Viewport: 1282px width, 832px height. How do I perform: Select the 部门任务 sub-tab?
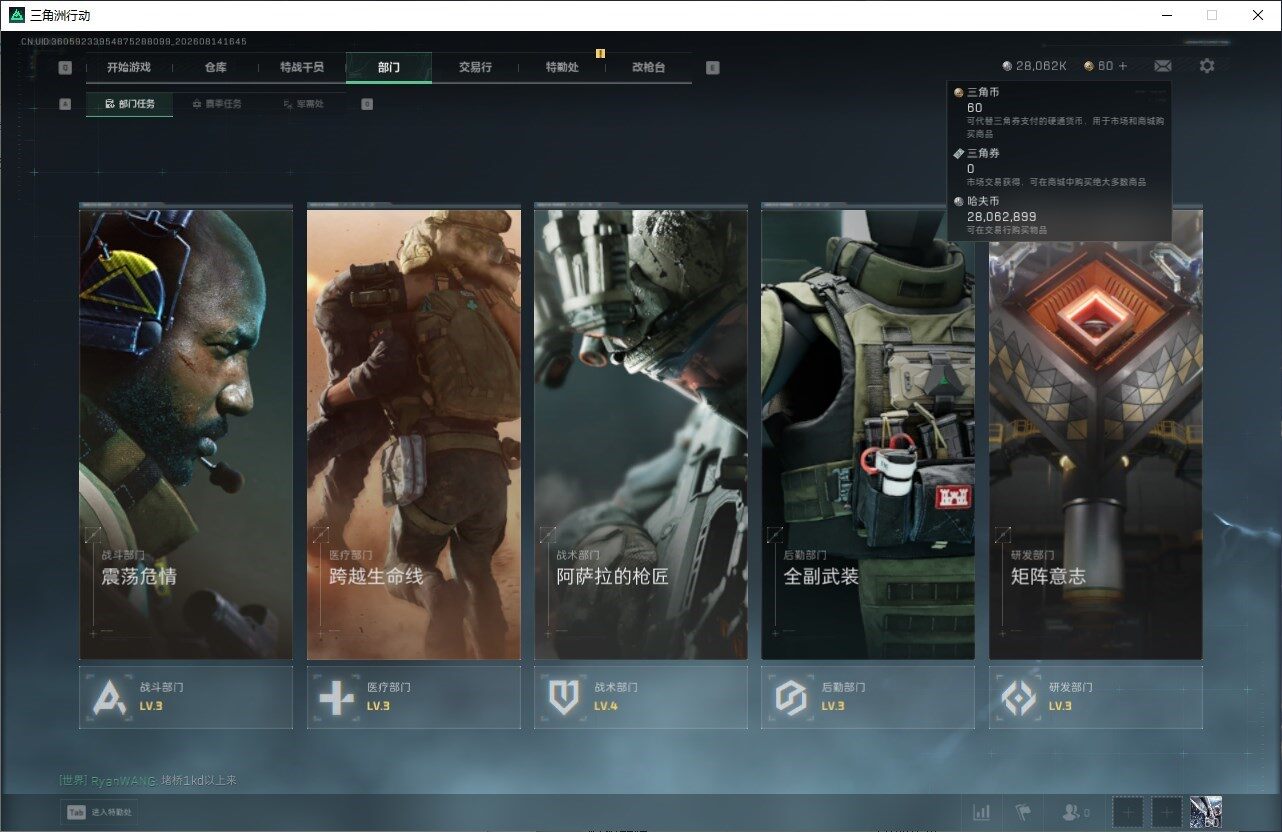click(x=129, y=104)
